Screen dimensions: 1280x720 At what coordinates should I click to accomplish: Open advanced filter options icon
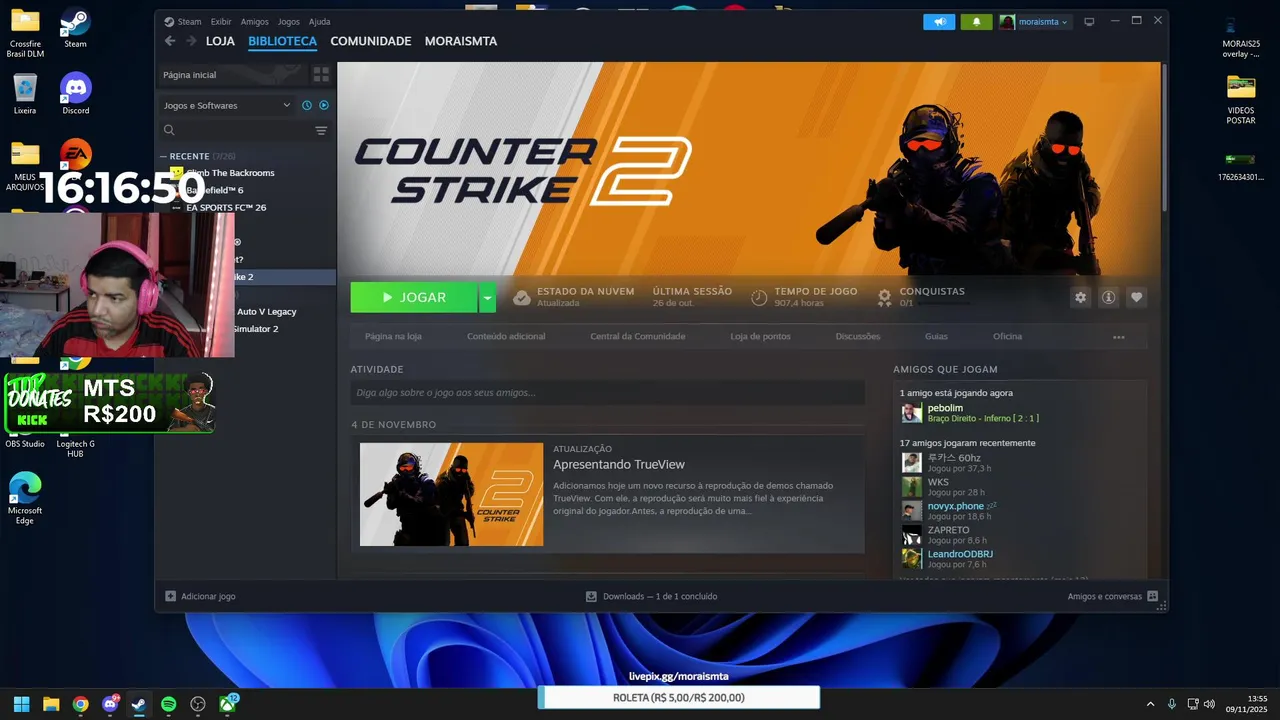click(321, 130)
